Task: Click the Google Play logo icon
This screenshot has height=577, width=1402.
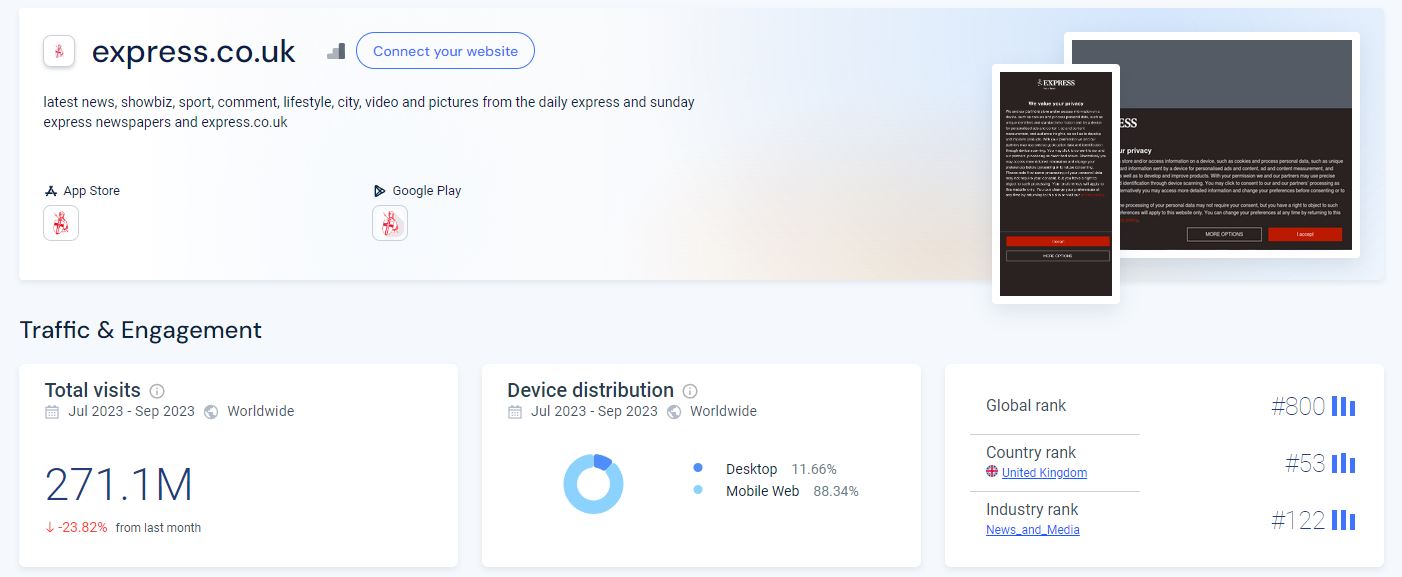Action: click(380, 191)
